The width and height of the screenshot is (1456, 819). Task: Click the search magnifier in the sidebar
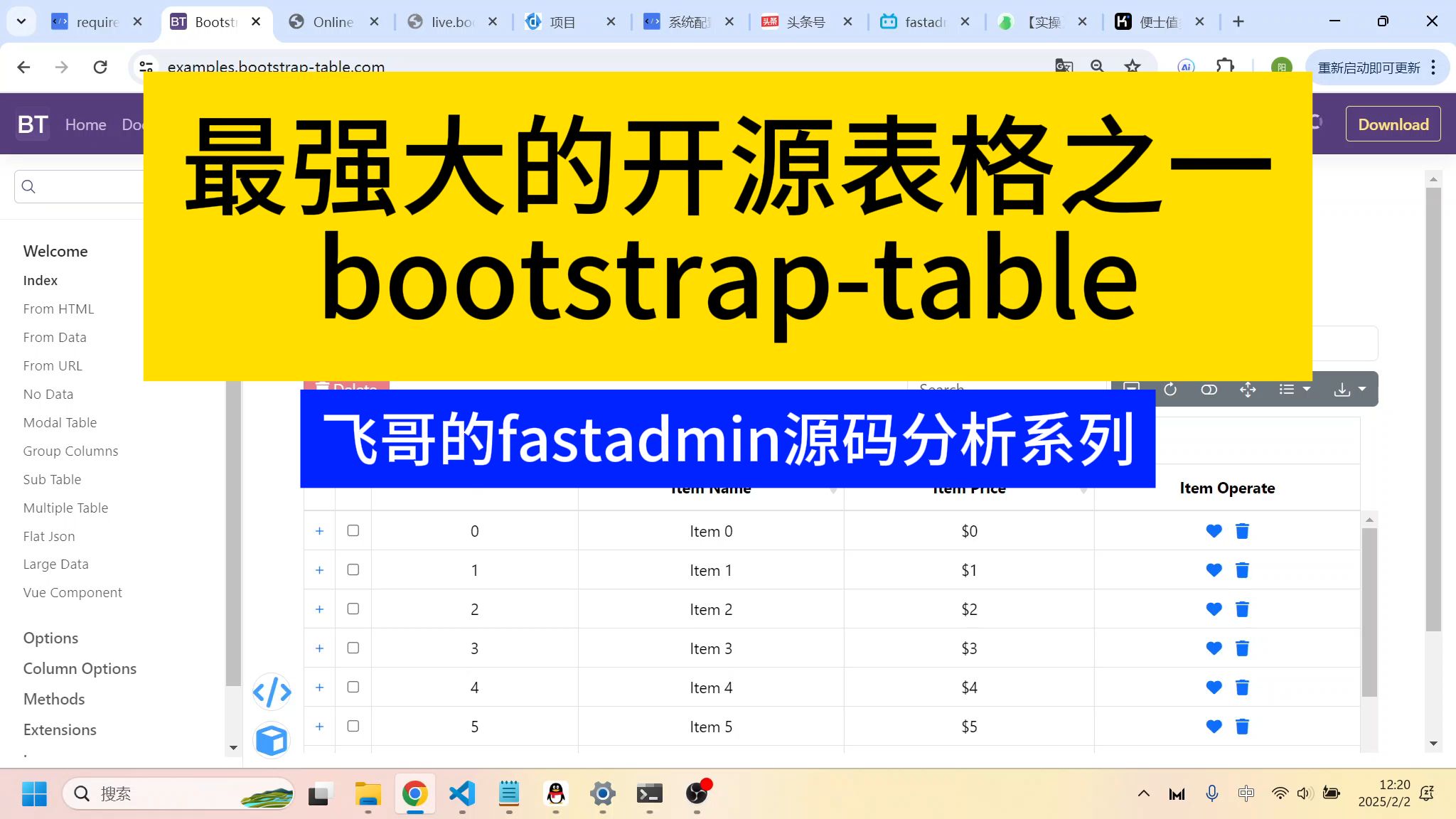coord(28,186)
